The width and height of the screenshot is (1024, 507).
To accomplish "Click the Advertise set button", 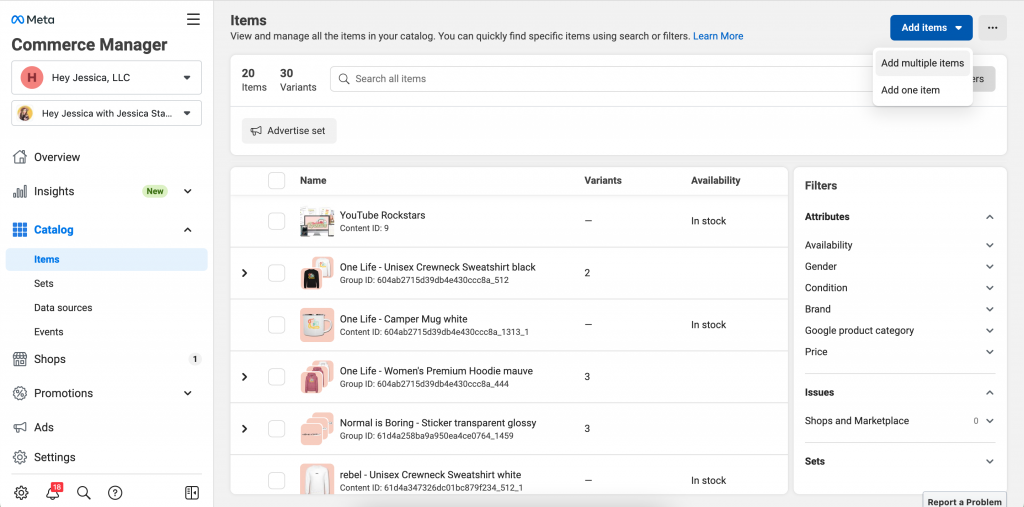I will [x=289, y=131].
